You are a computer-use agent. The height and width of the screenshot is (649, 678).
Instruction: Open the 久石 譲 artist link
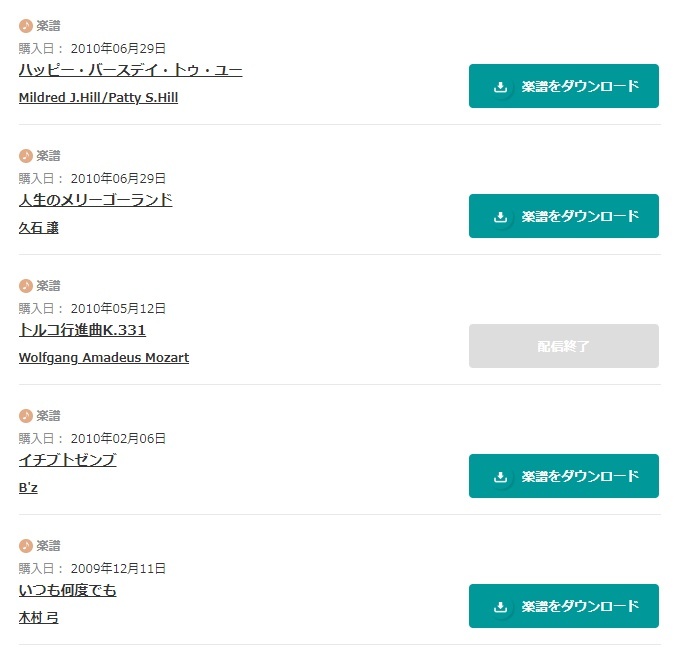point(38,228)
